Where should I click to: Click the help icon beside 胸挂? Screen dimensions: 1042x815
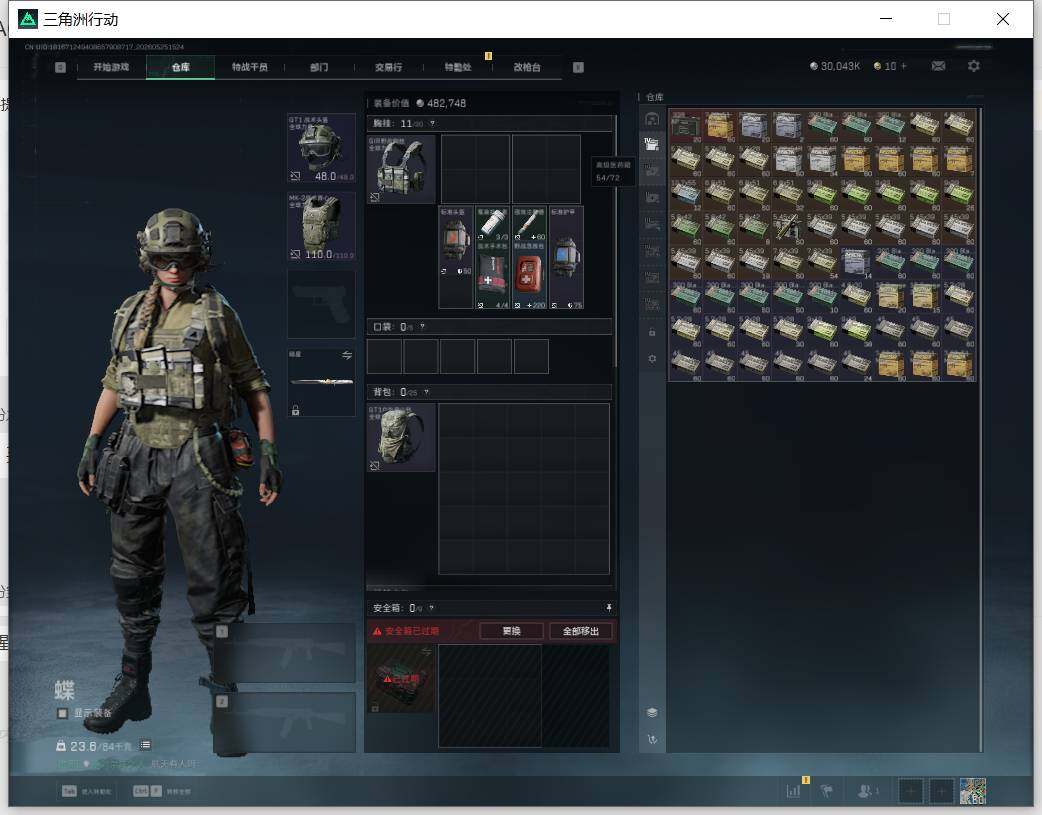click(x=432, y=124)
